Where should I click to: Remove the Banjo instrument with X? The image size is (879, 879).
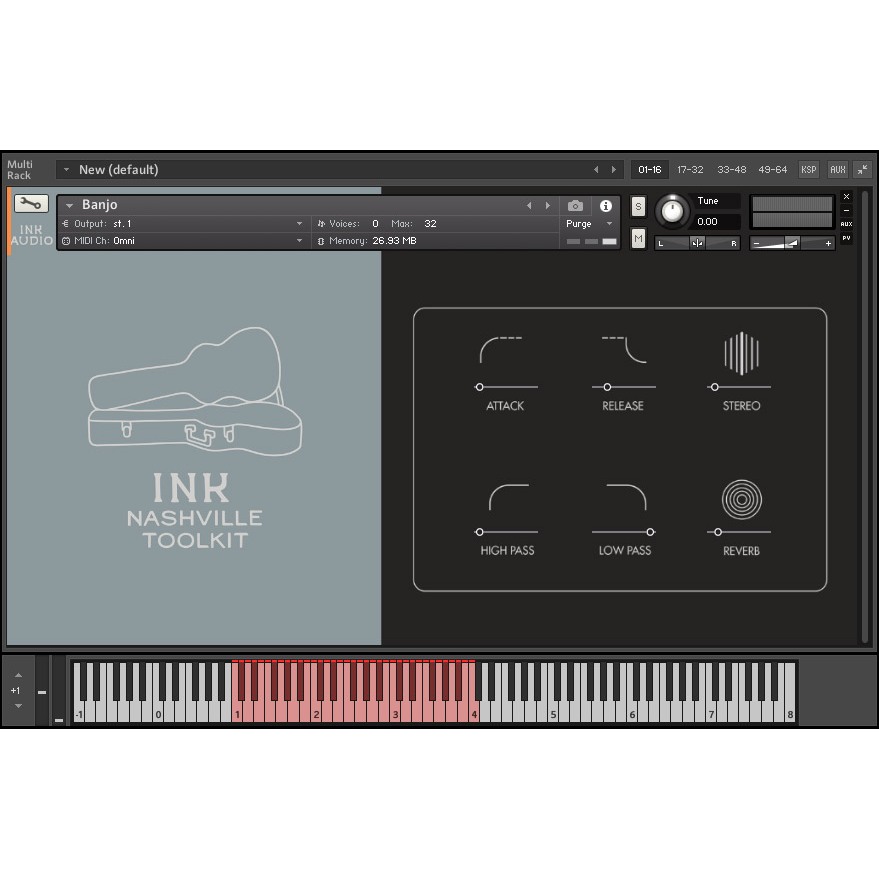coord(846,196)
